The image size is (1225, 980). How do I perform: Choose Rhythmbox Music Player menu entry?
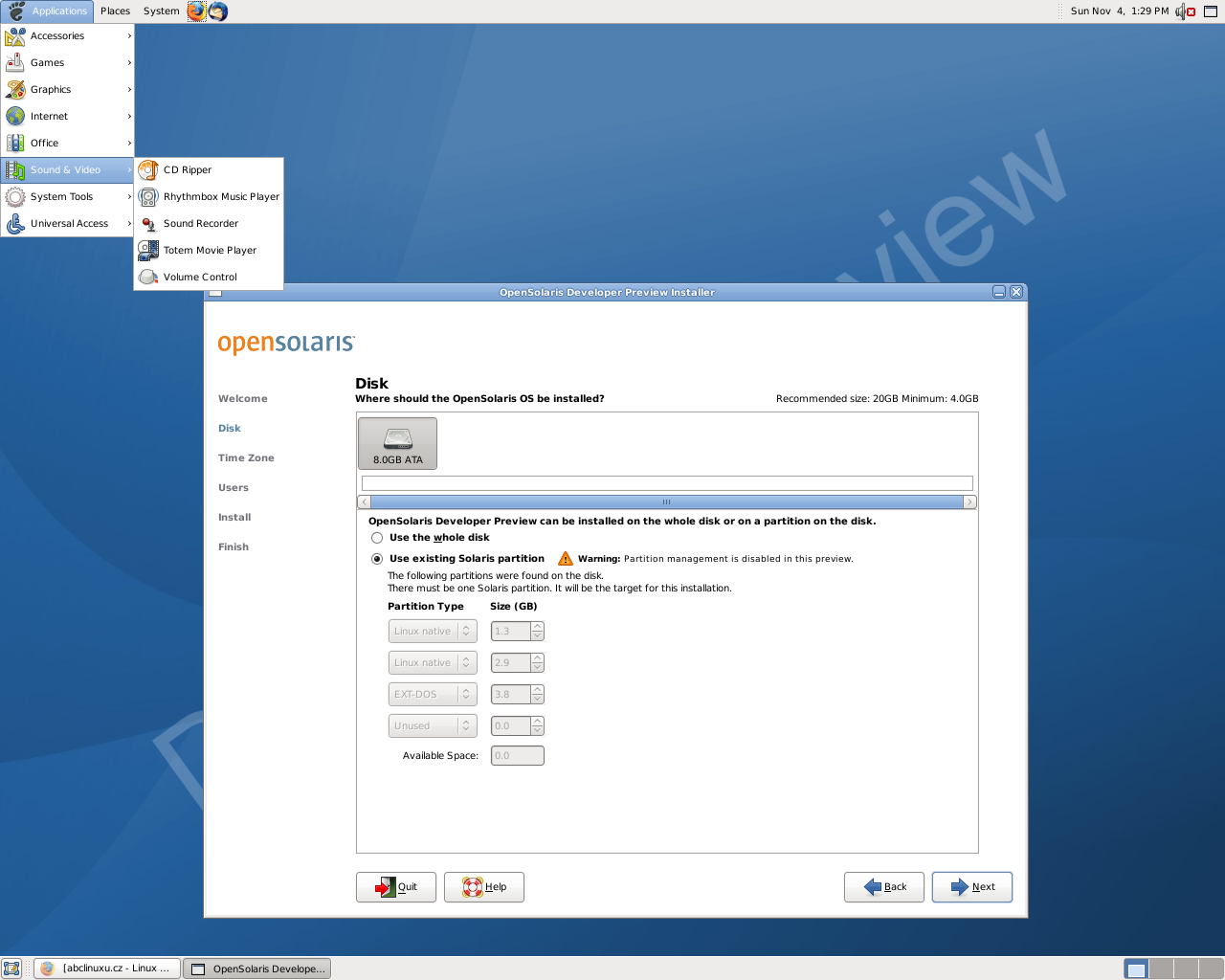209,197
